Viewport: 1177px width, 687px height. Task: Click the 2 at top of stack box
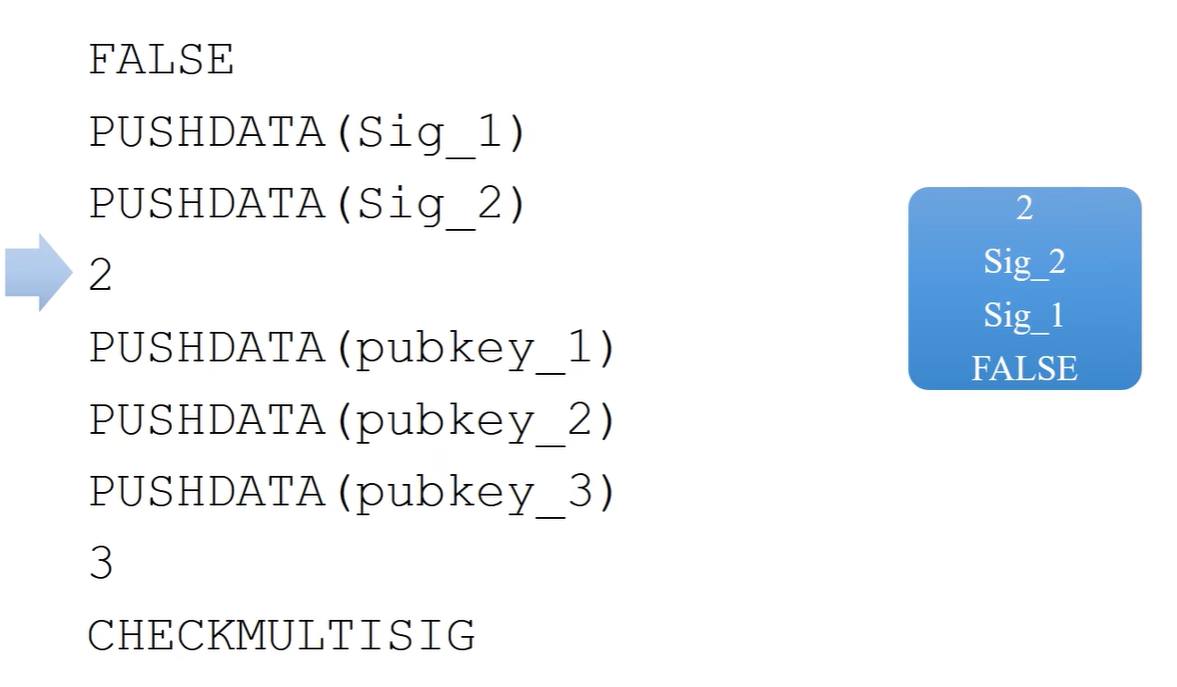[x=1025, y=208]
